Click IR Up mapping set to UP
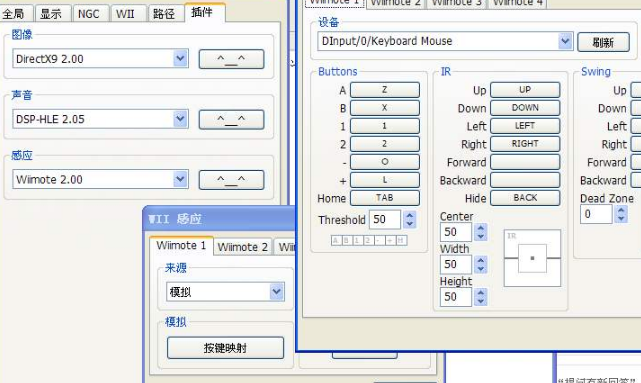This screenshot has height=383, width=641. click(x=525, y=90)
